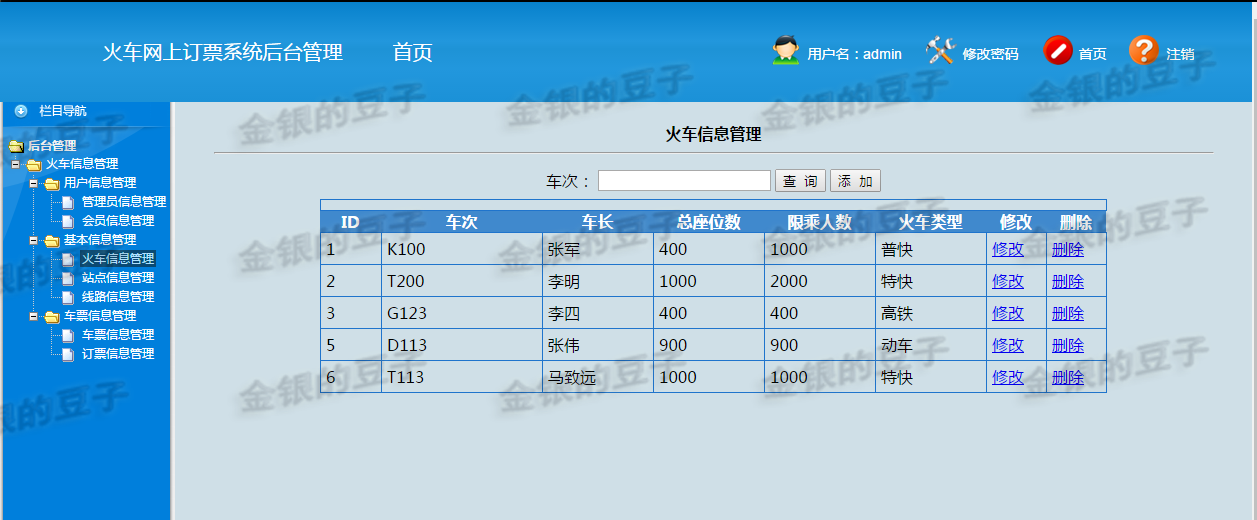The image size is (1257, 520).
Task: Click the 总座位数 column header
Action: [709, 222]
